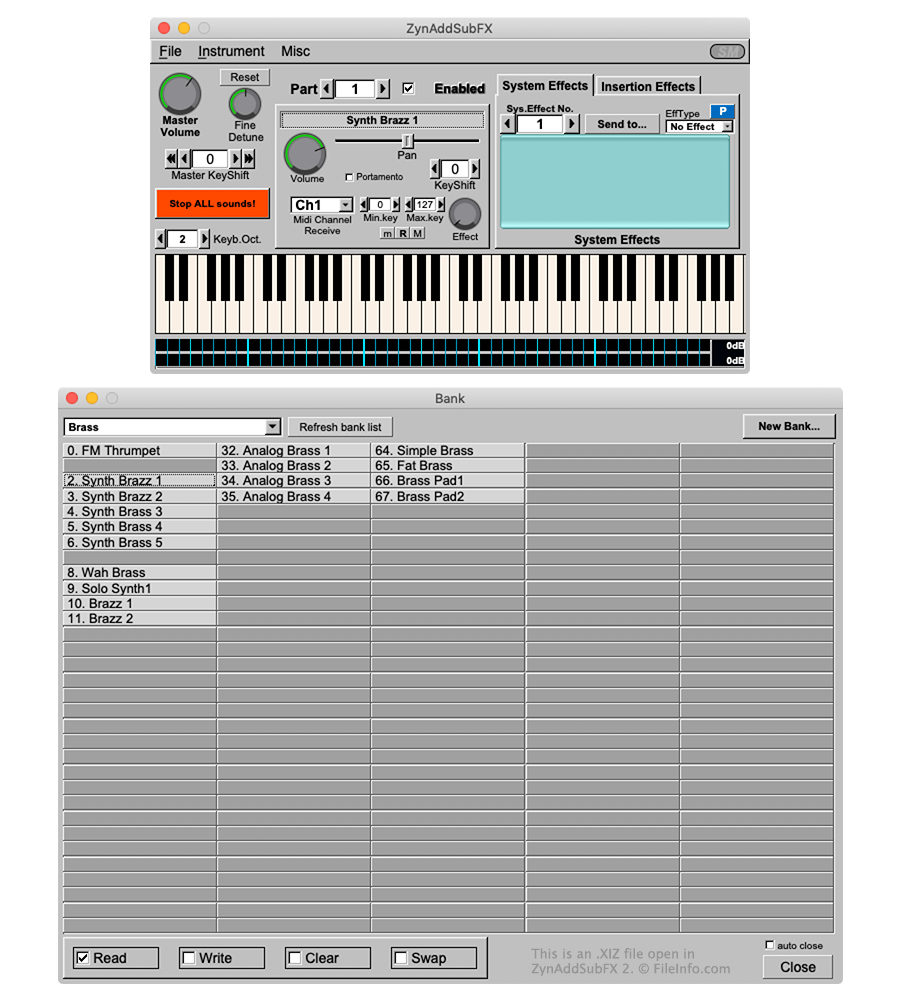
Task: Select previous Sys.Effect No.
Action: tap(508, 124)
